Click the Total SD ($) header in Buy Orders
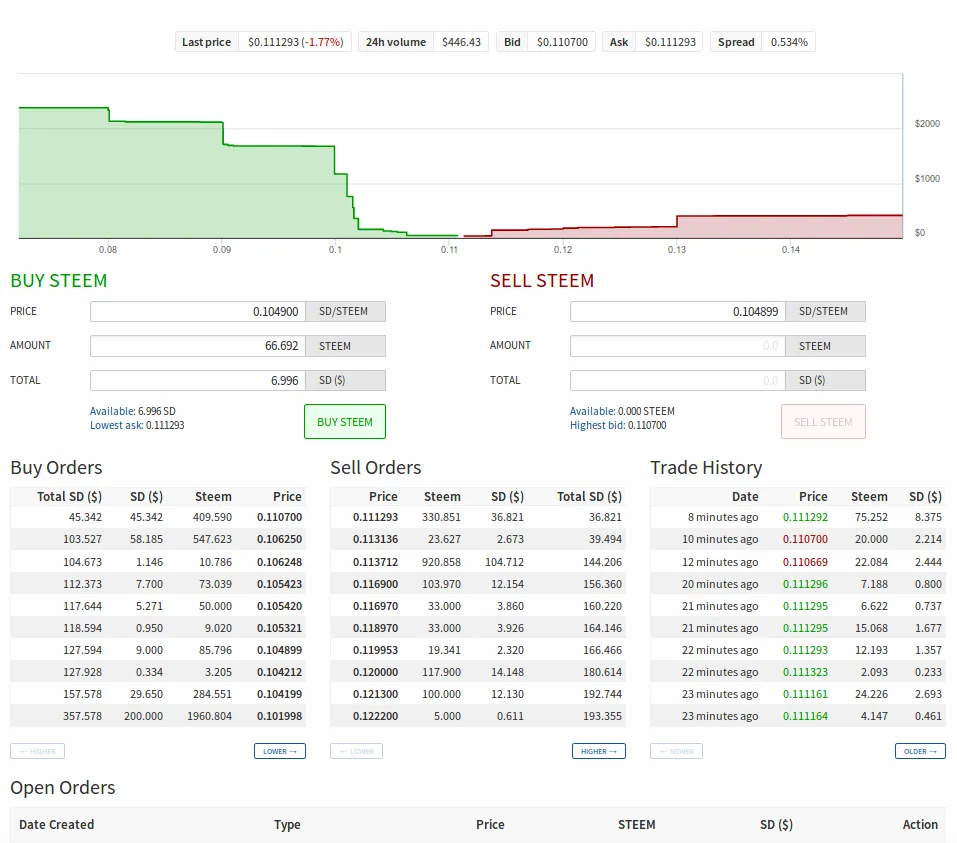The width and height of the screenshot is (957, 843). 69,496
